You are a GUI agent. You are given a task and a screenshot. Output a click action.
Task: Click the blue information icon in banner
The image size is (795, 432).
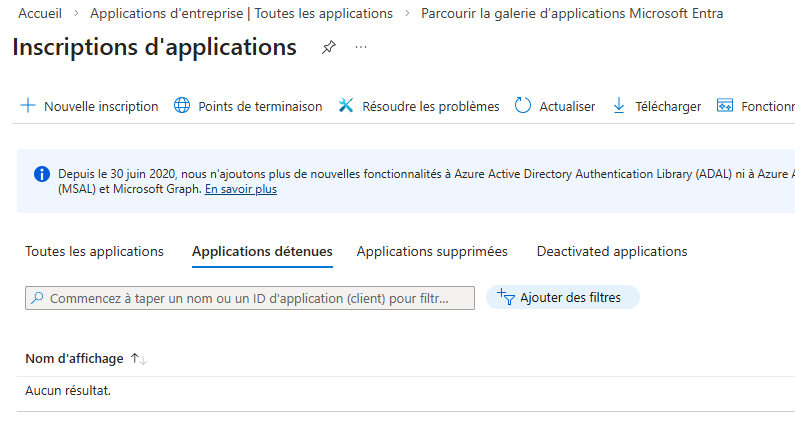pyautogui.click(x=41, y=174)
